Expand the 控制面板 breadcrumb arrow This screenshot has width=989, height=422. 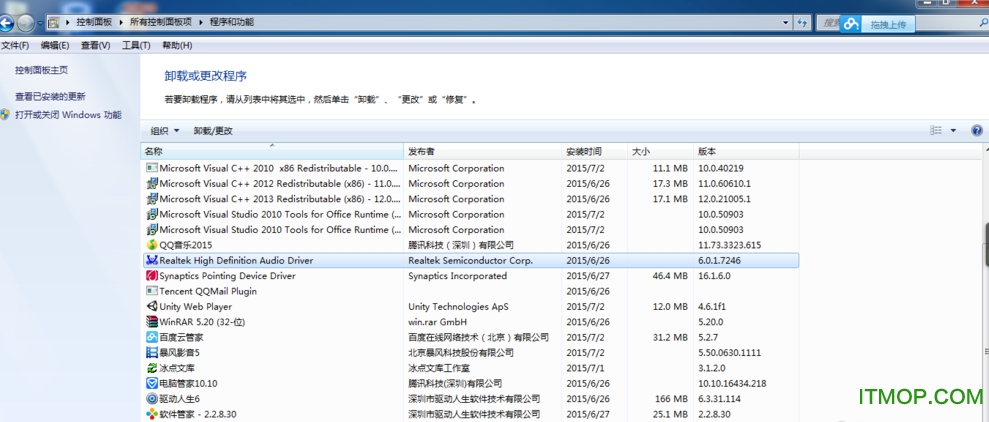pos(121,22)
